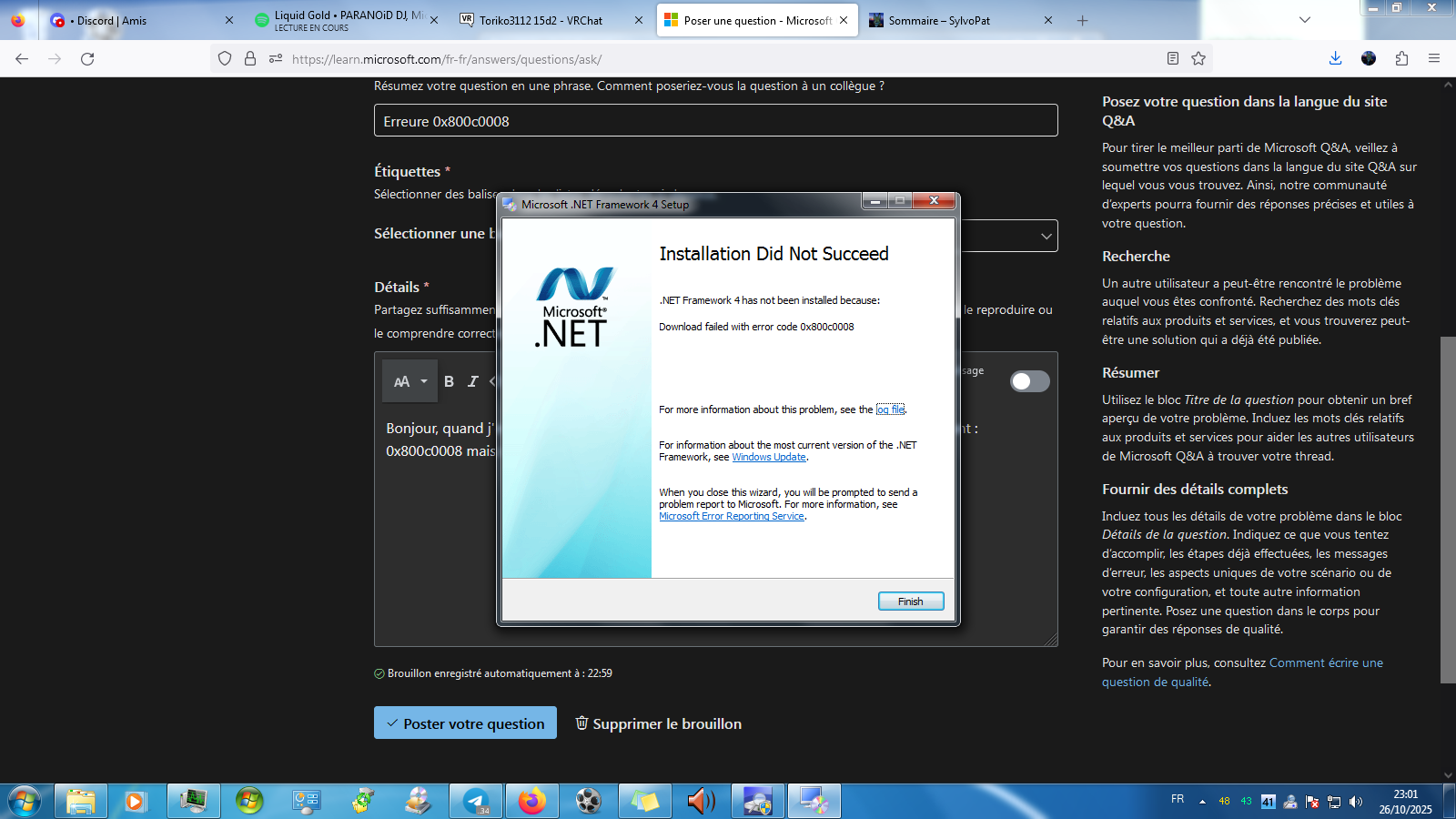Toggle reader view icon in address bar

[1173, 59]
